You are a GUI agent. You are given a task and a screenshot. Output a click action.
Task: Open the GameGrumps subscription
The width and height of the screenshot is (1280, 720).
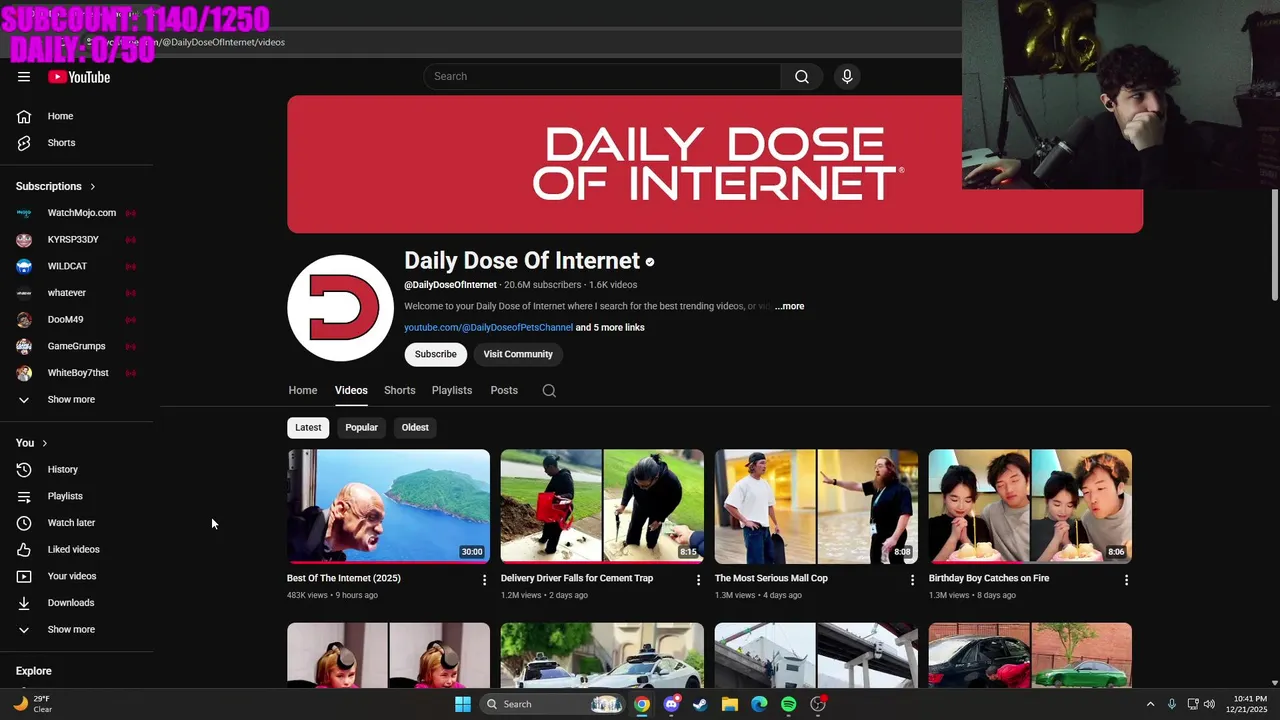77,346
